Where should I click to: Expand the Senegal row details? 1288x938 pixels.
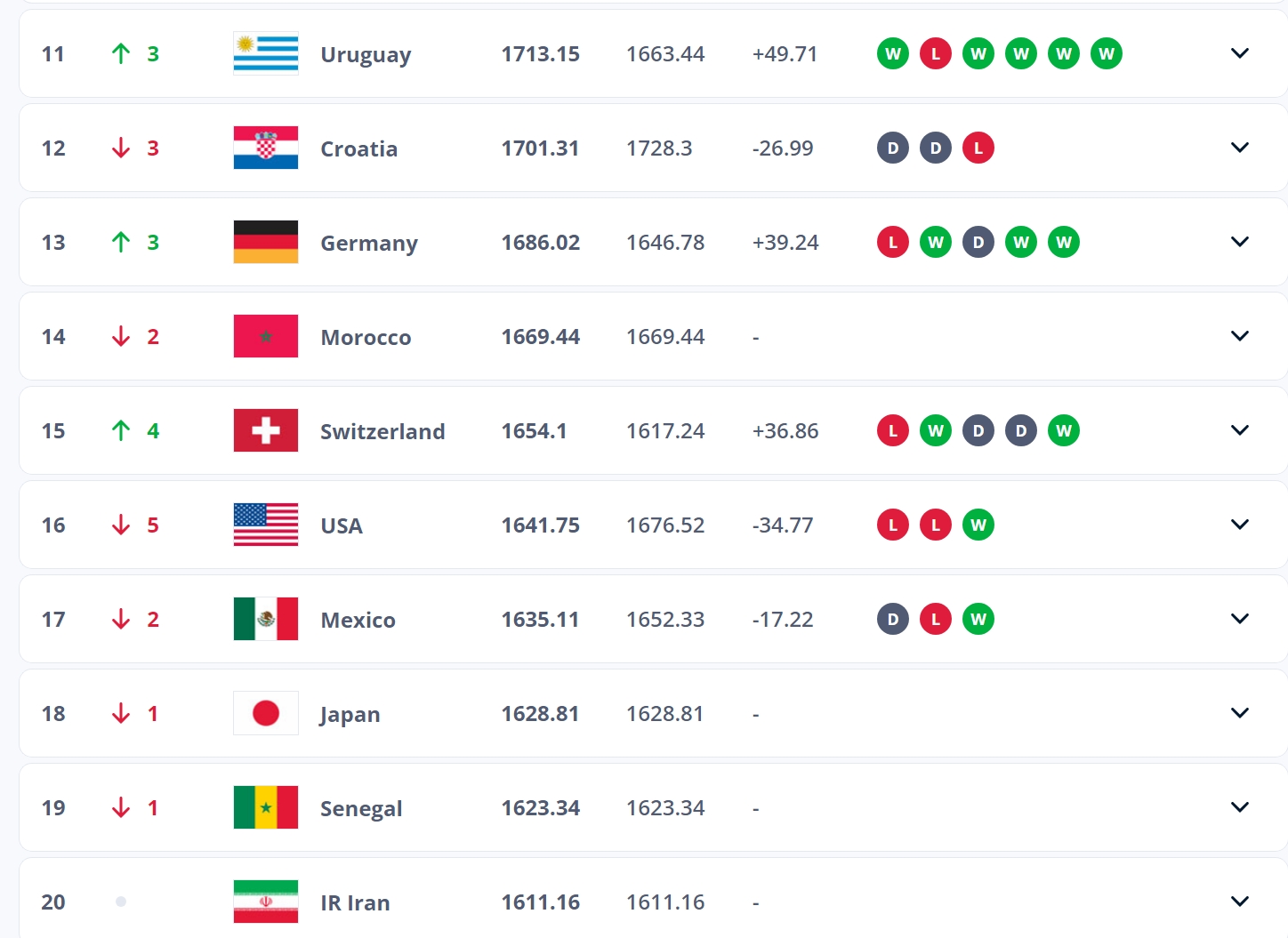[1239, 807]
